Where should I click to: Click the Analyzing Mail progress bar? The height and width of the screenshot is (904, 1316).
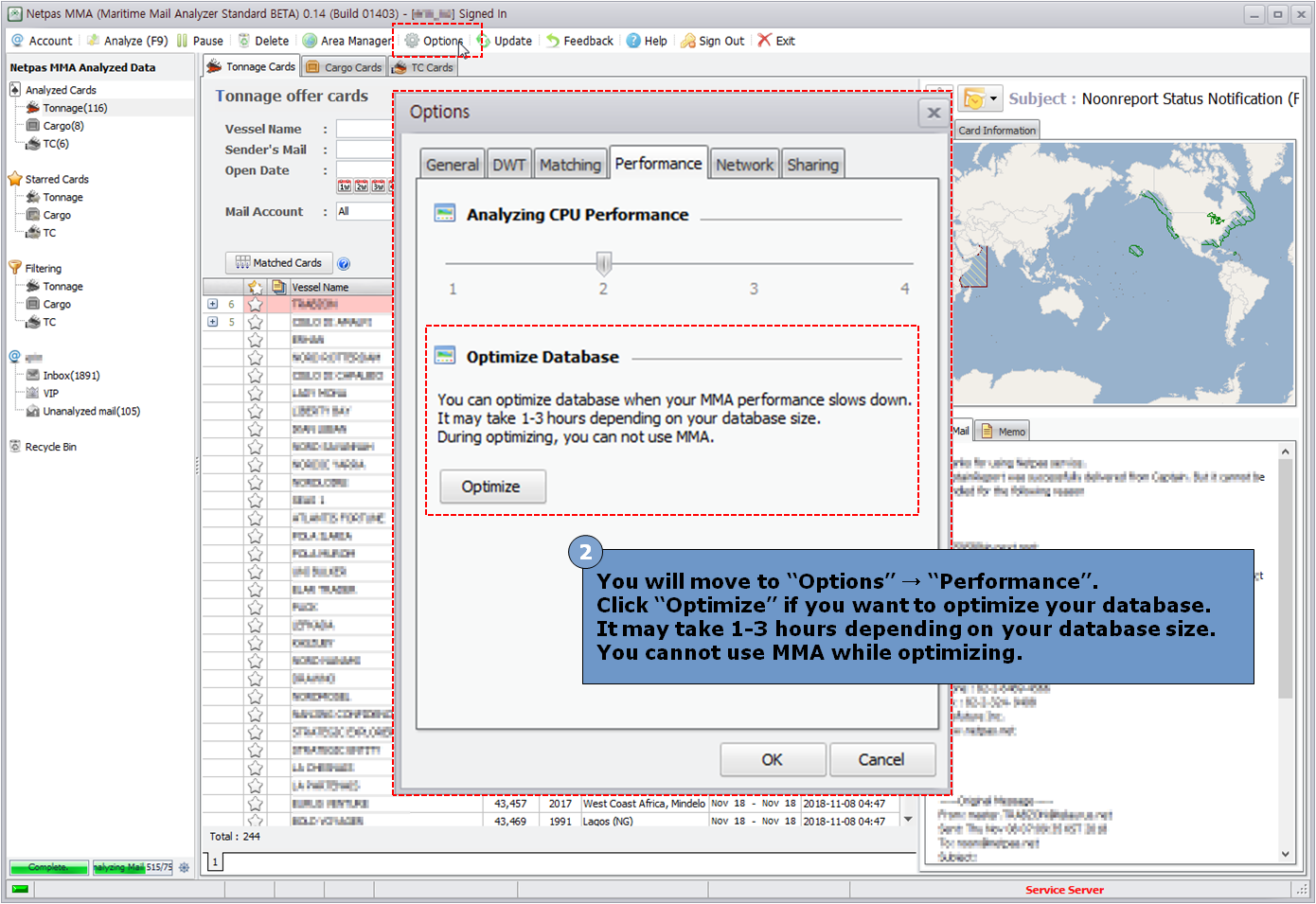coord(133,867)
